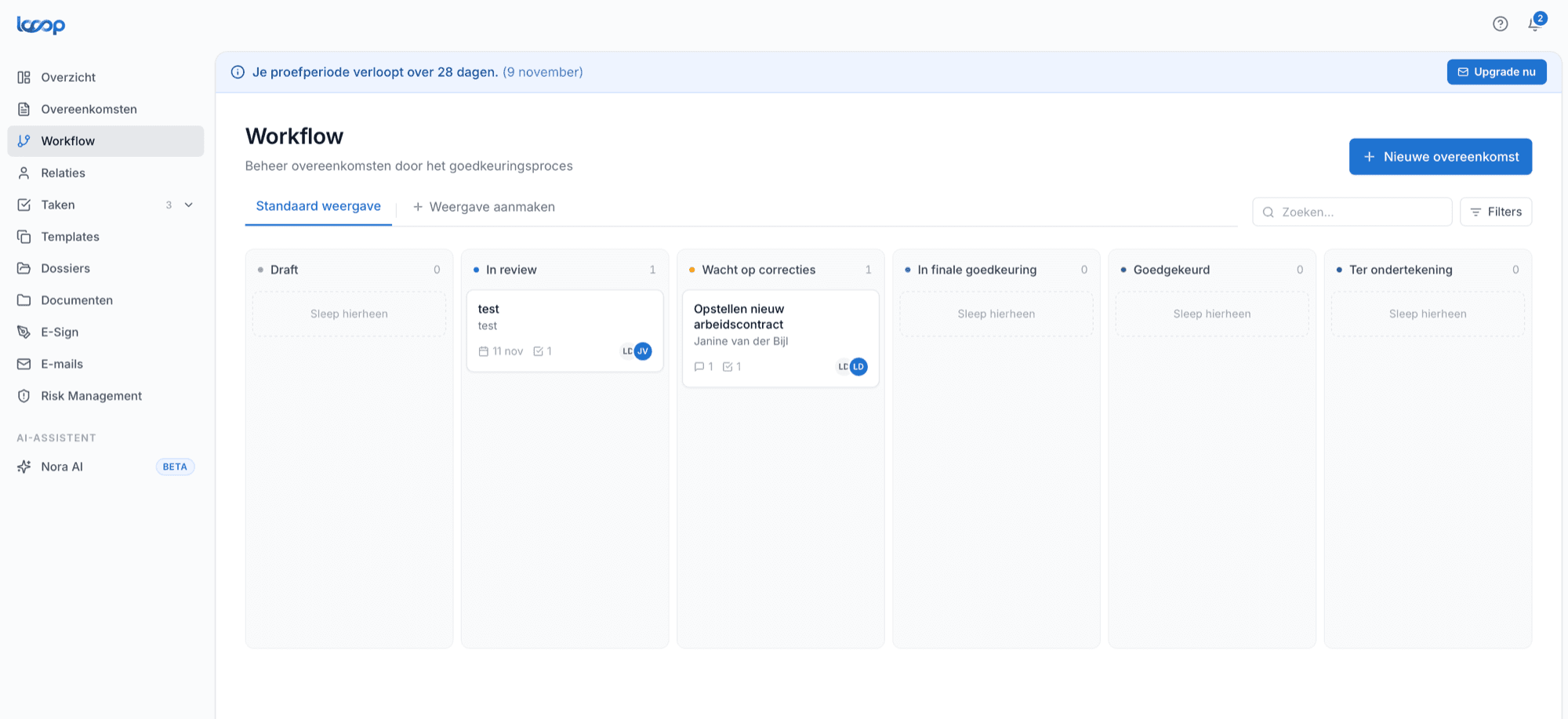Open the notifications bell icon
This screenshot has width=1568, height=719.
coord(1534,24)
